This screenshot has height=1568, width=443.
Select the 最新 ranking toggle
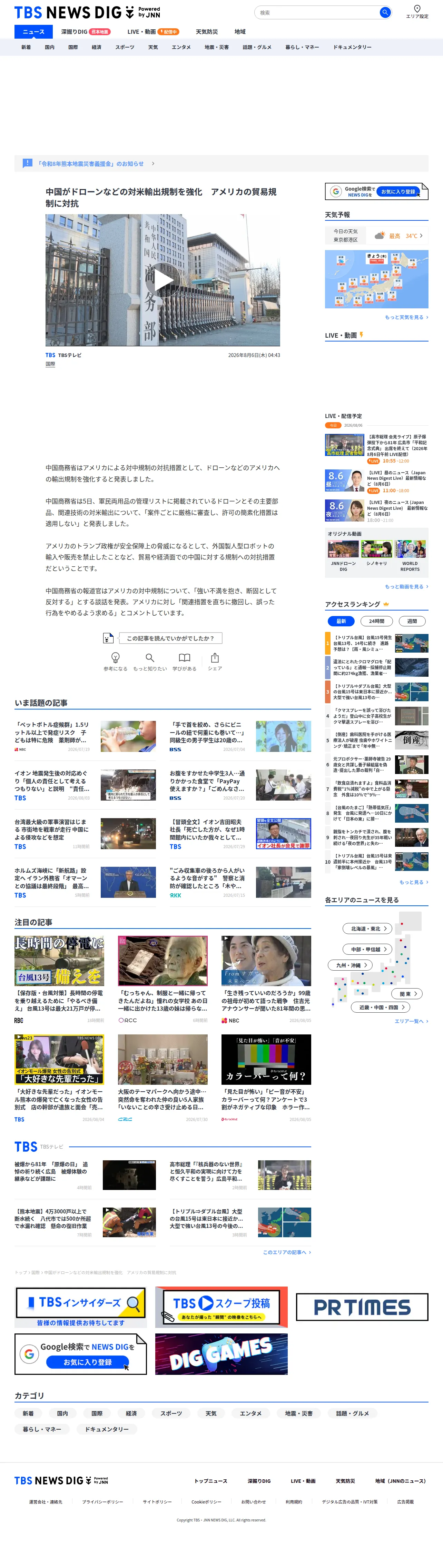pyautogui.click(x=341, y=621)
